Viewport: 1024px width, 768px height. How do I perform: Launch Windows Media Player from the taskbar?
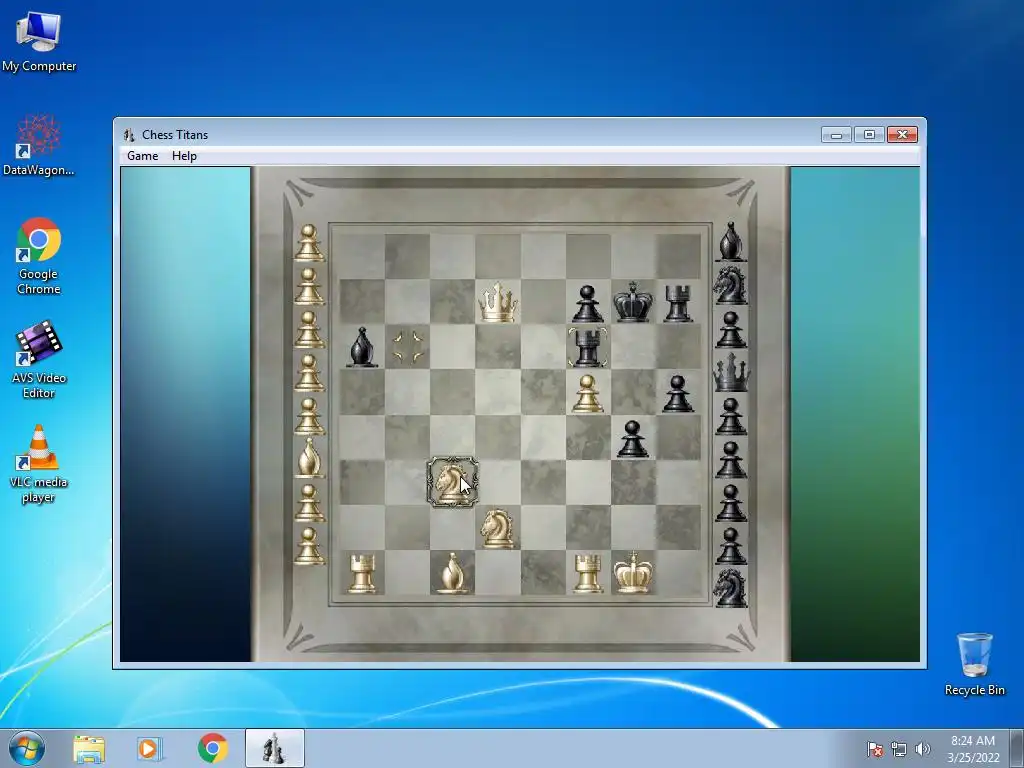pyautogui.click(x=150, y=749)
